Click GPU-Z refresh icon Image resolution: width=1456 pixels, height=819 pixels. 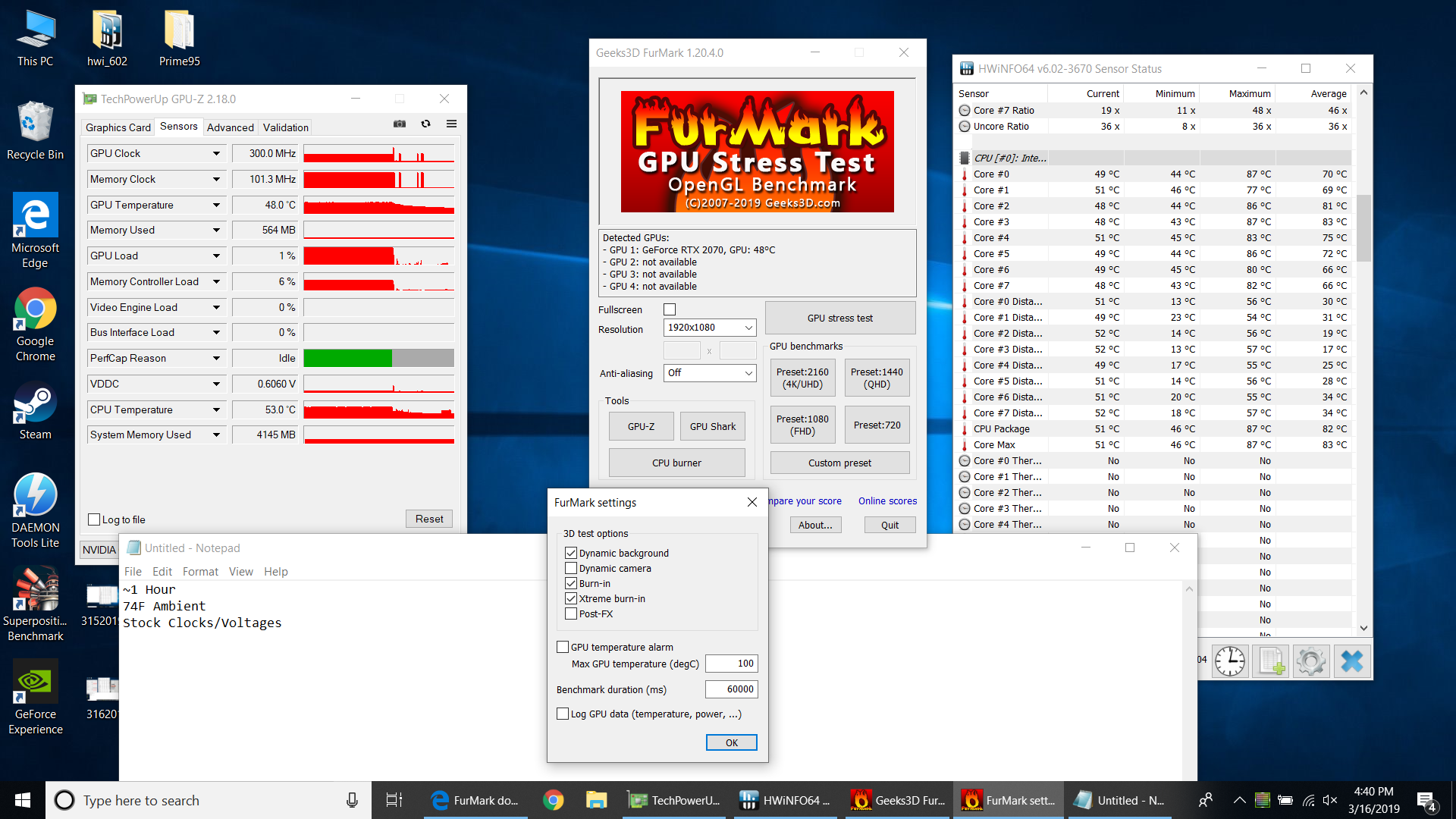[x=425, y=124]
